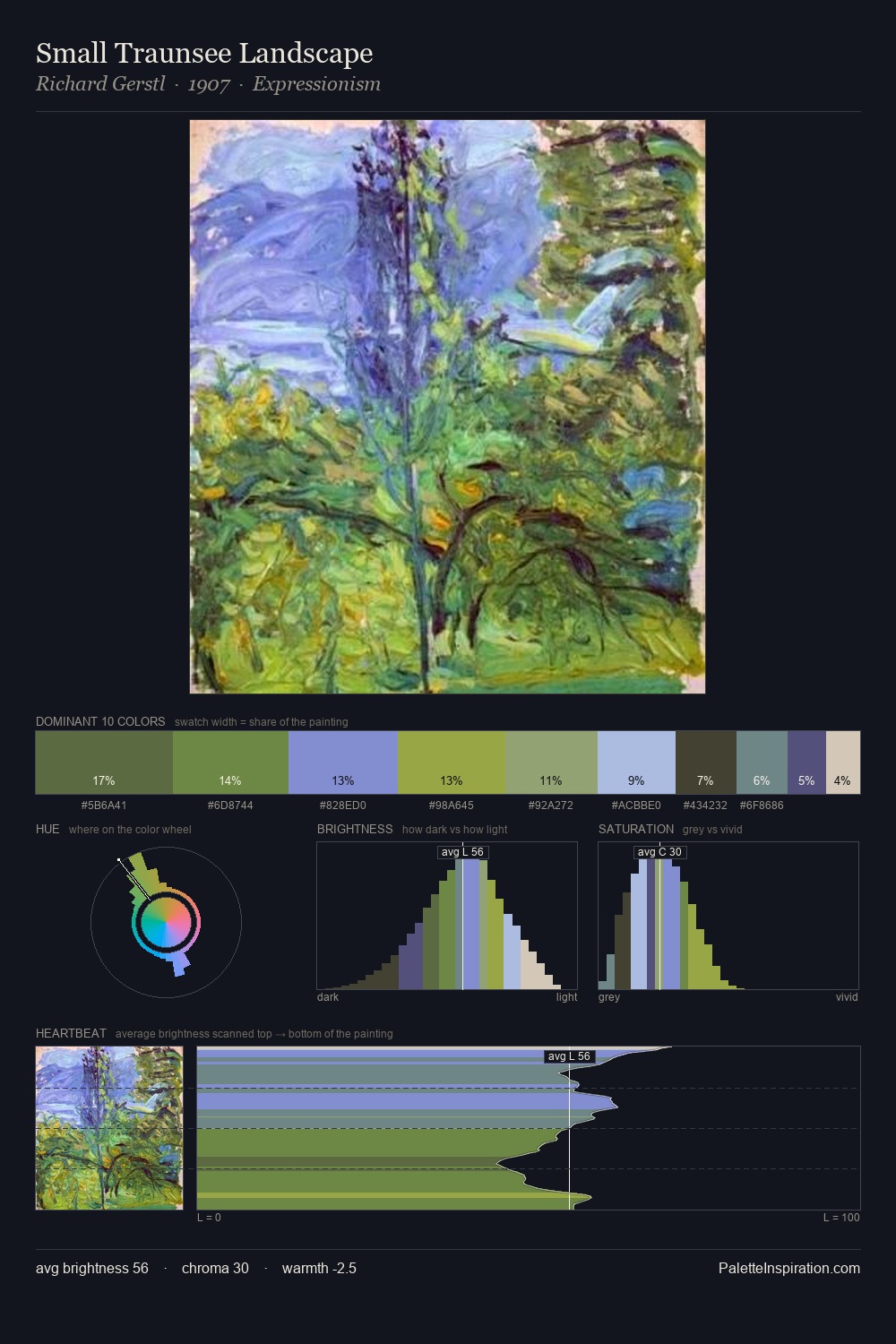Choose the 13% yellow-green swatch
The height and width of the screenshot is (1344, 896).
[x=452, y=762]
